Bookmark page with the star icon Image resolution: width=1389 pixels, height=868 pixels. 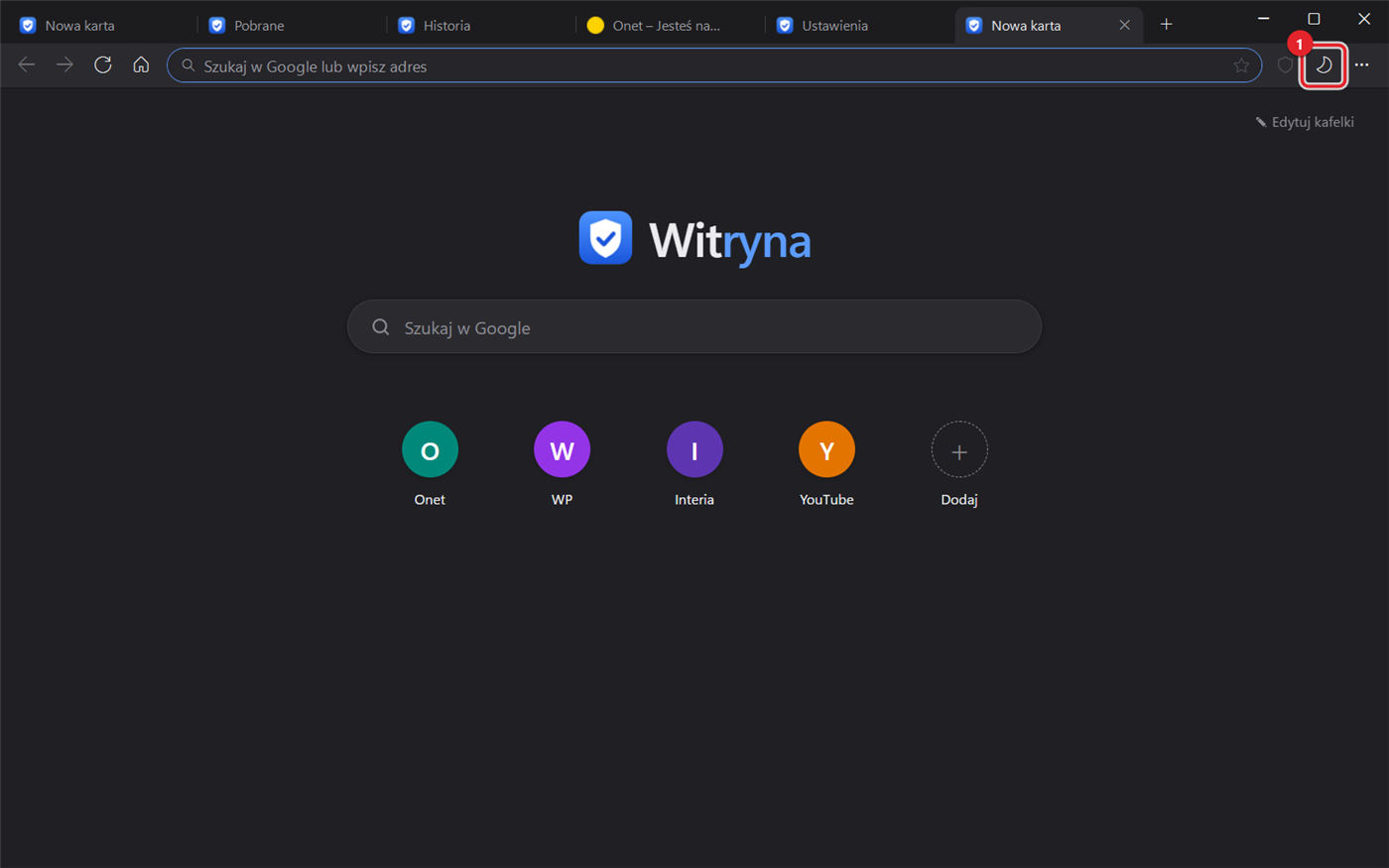pos(1241,65)
